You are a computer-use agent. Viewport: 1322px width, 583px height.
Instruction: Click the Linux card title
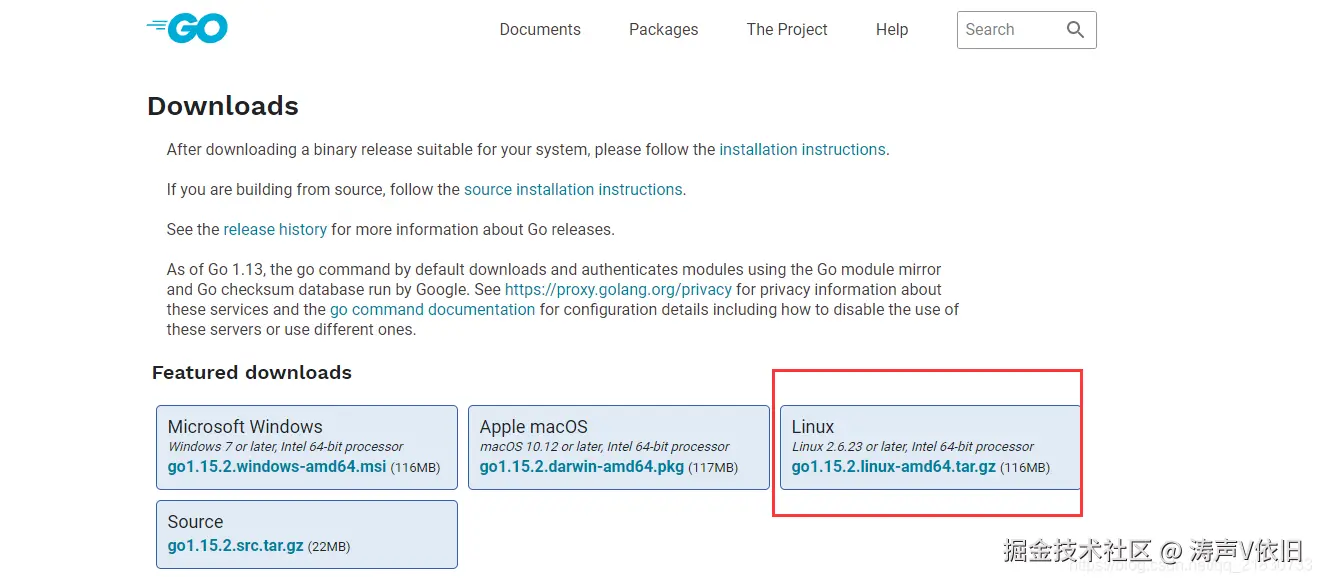813,426
